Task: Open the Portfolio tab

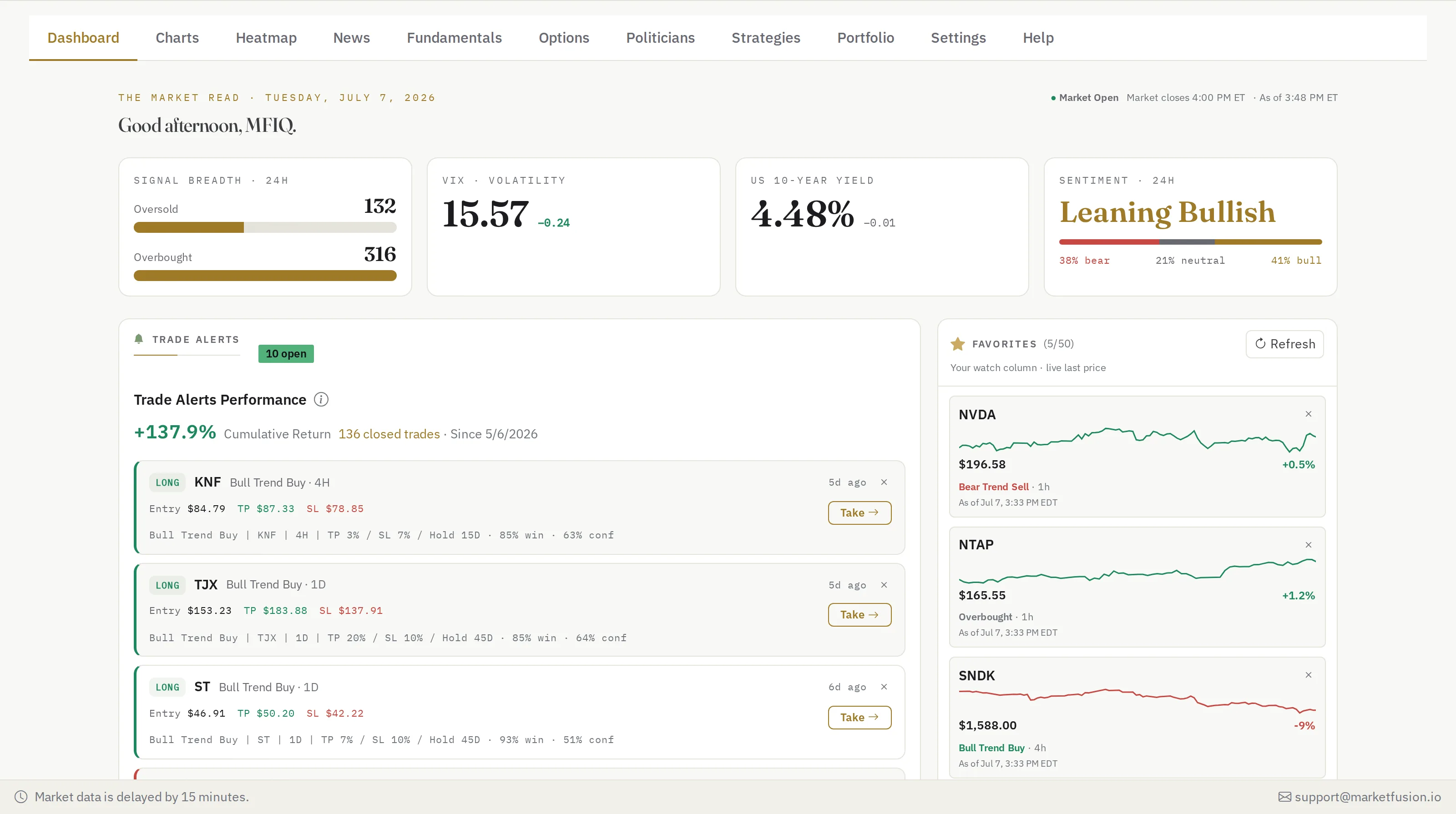Action: point(865,38)
